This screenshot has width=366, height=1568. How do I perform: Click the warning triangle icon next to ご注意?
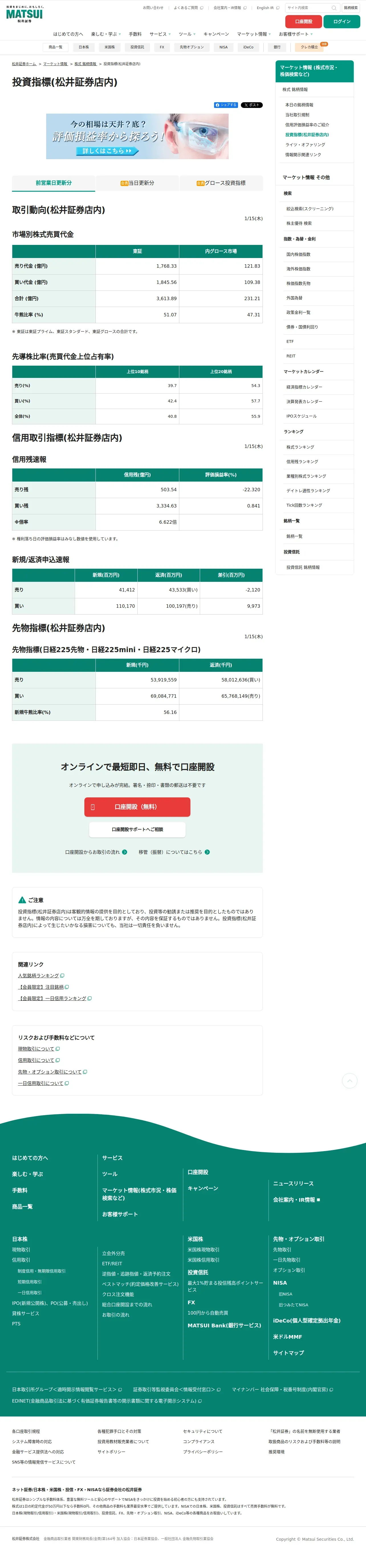click(22, 900)
